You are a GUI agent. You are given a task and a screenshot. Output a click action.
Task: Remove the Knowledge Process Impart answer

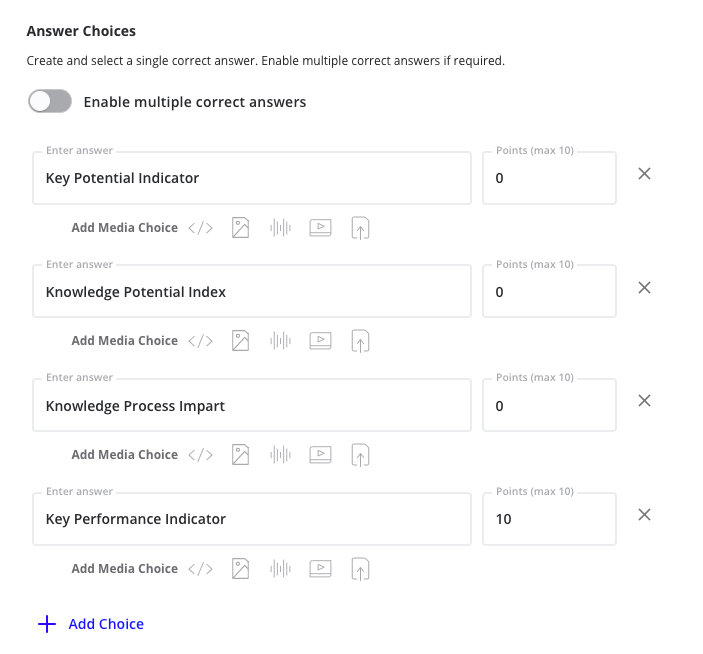645,401
